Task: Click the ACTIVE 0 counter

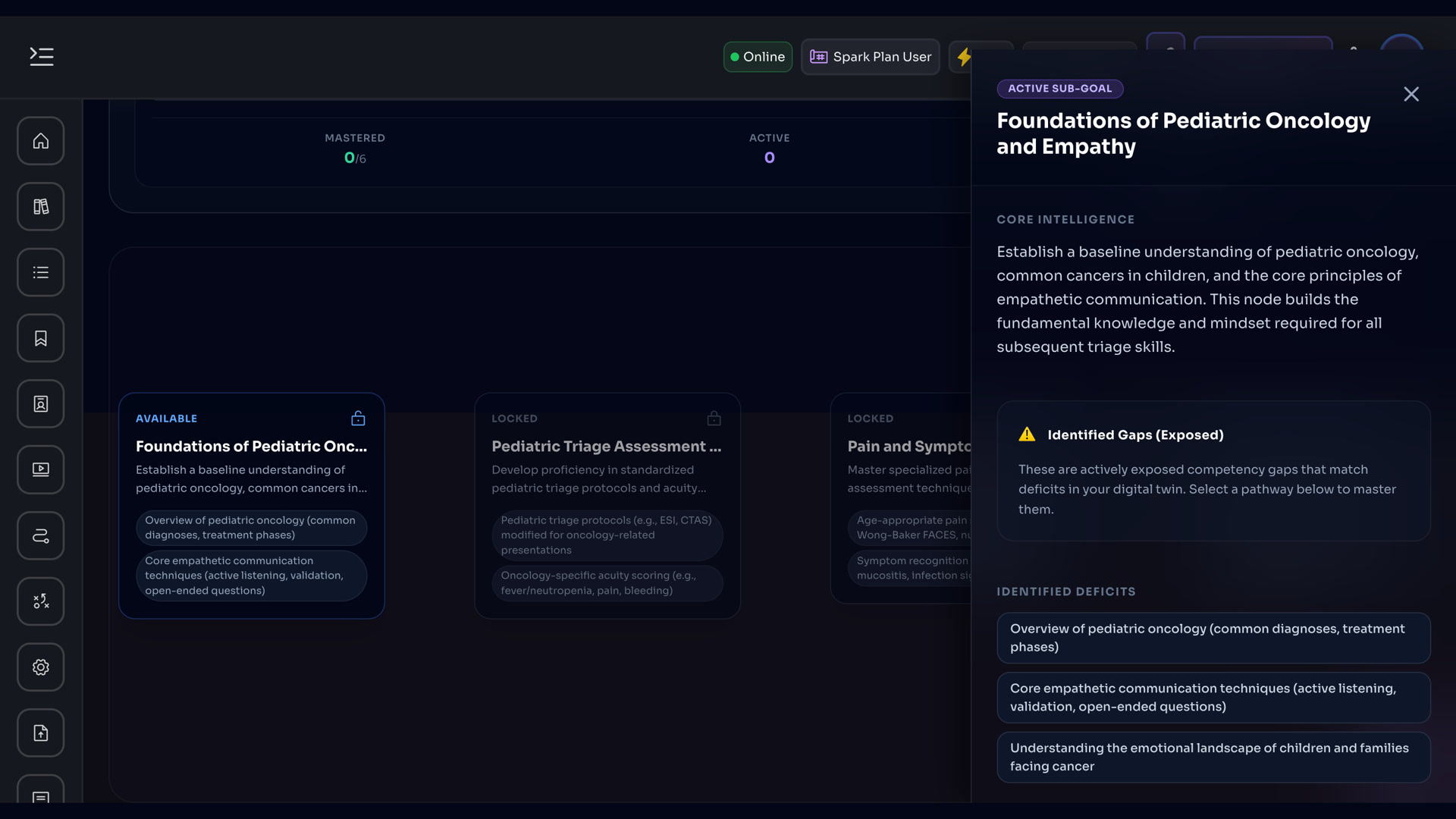Action: (x=770, y=149)
